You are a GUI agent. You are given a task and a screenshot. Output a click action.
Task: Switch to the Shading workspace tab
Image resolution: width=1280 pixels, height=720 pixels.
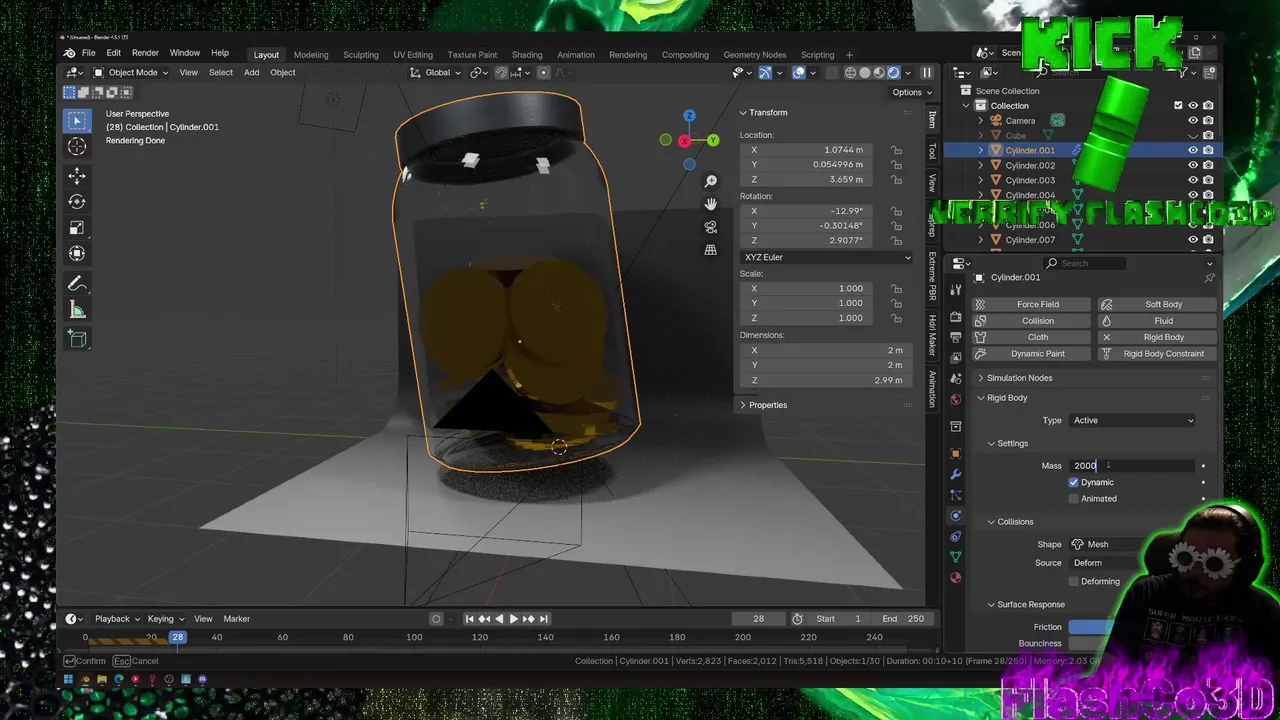(x=527, y=55)
